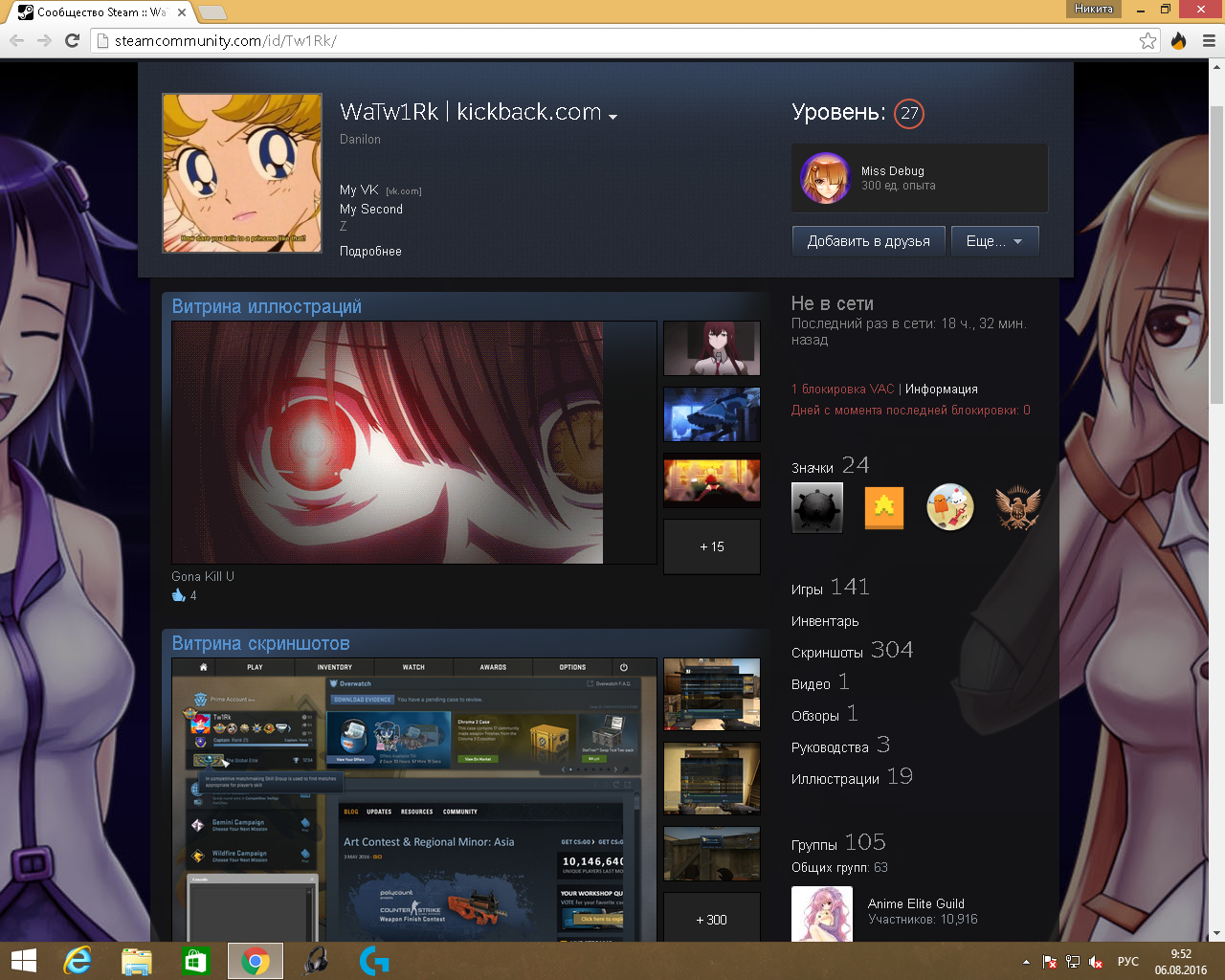Open the My Second link
Viewport: 1225px width, 980px height.
(371, 209)
